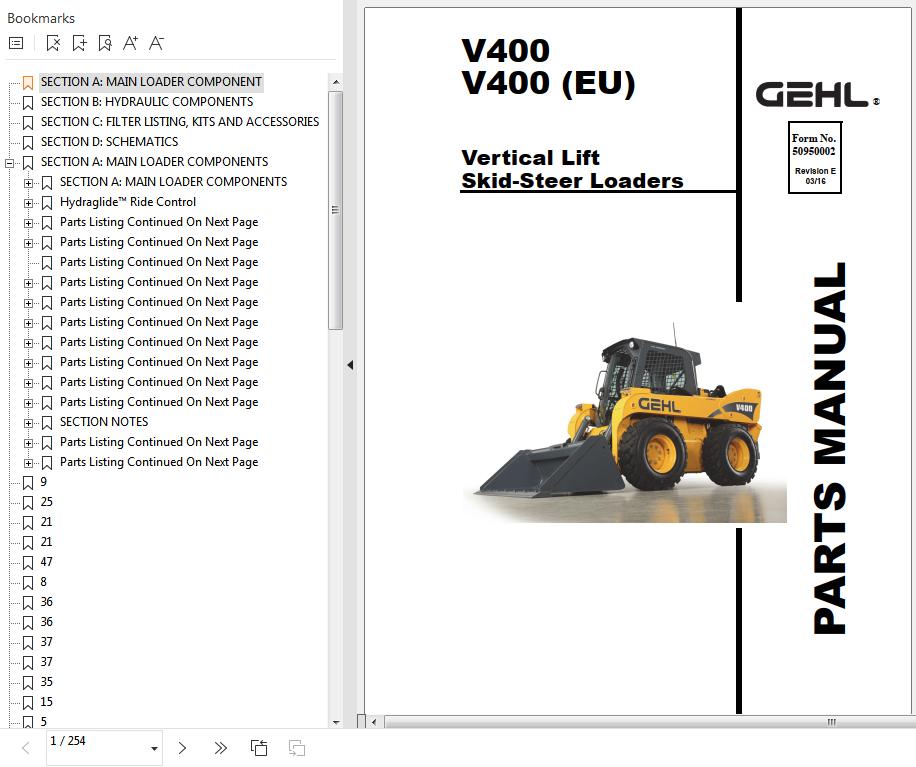Viewport: 916px width, 767px height.
Task: Hide the bookmarks panel with the collapse arrow
Action: click(350, 365)
